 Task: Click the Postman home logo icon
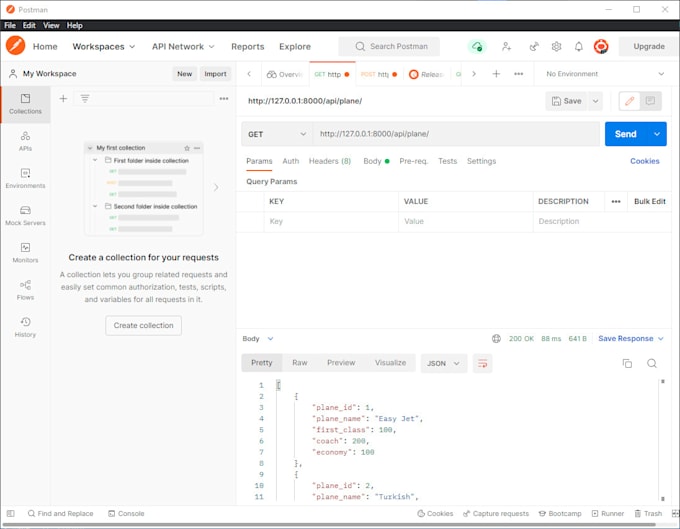tap(15, 46)
